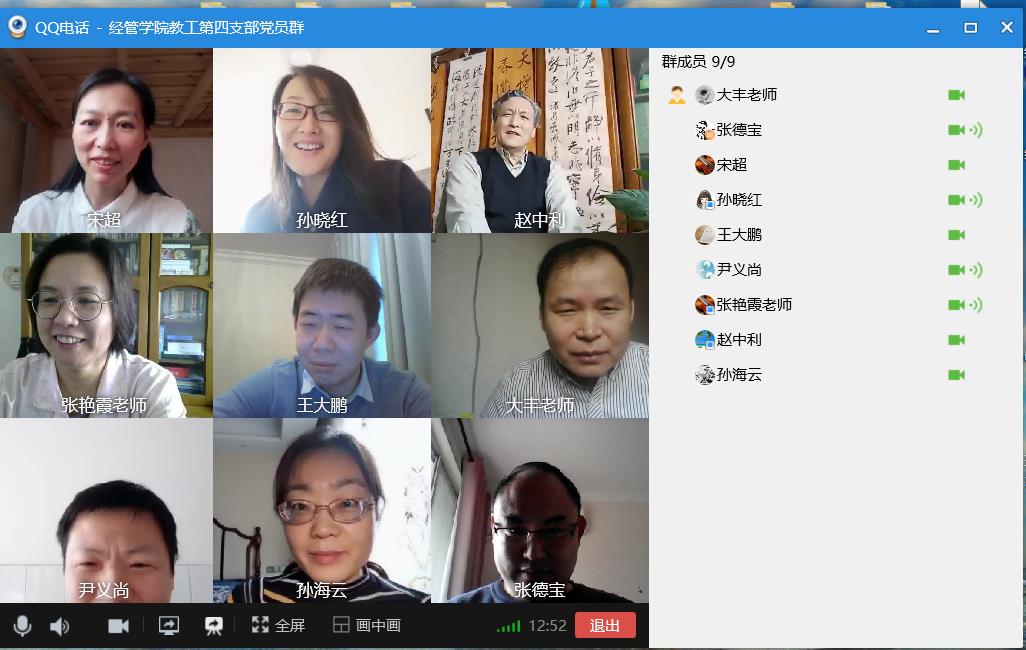1026x650 pixels.
Task: Click the camera icon beside 大丰老师
Action: (x=957, y=95)
